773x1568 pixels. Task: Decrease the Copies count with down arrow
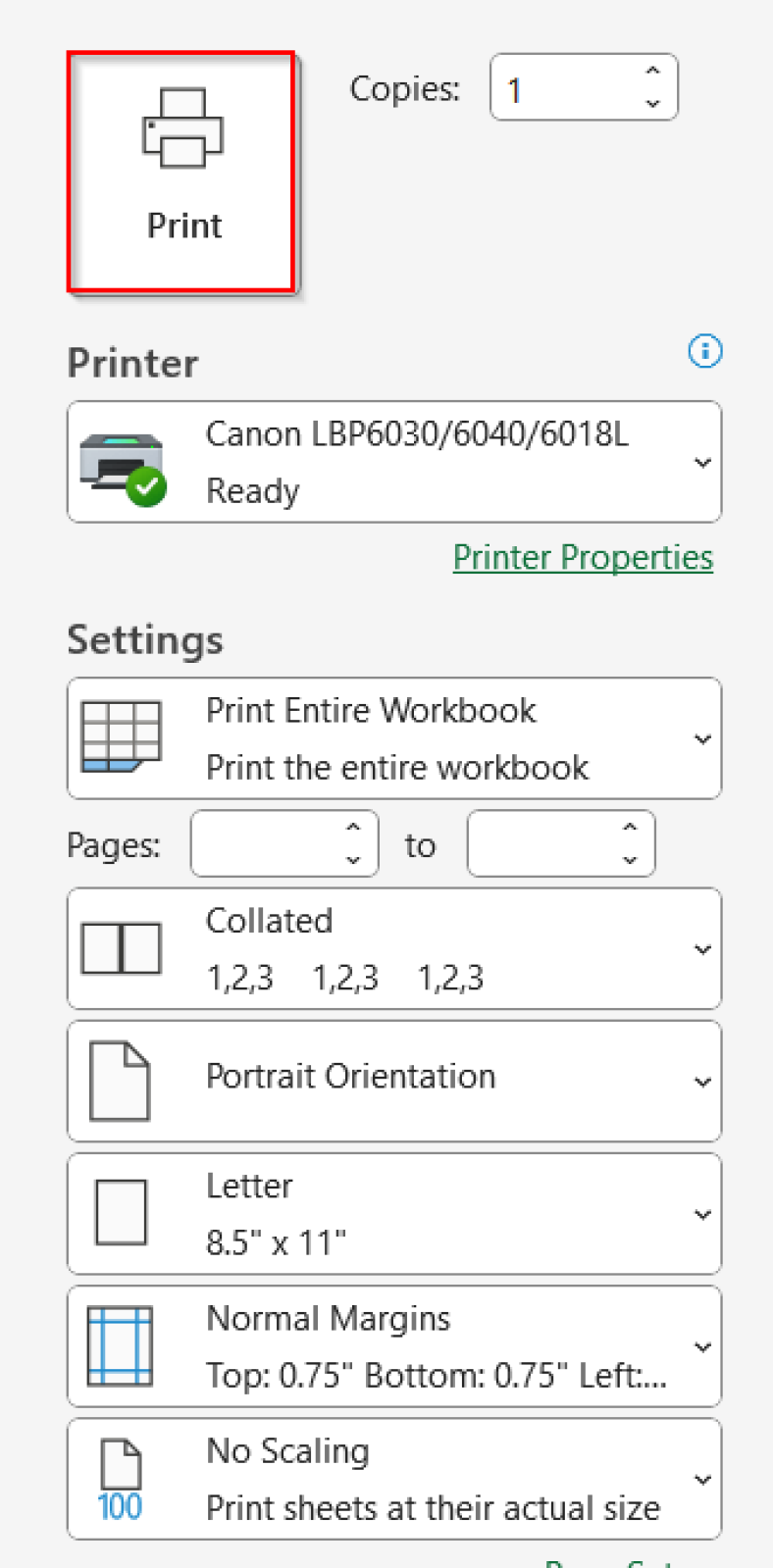coord(652,103)
